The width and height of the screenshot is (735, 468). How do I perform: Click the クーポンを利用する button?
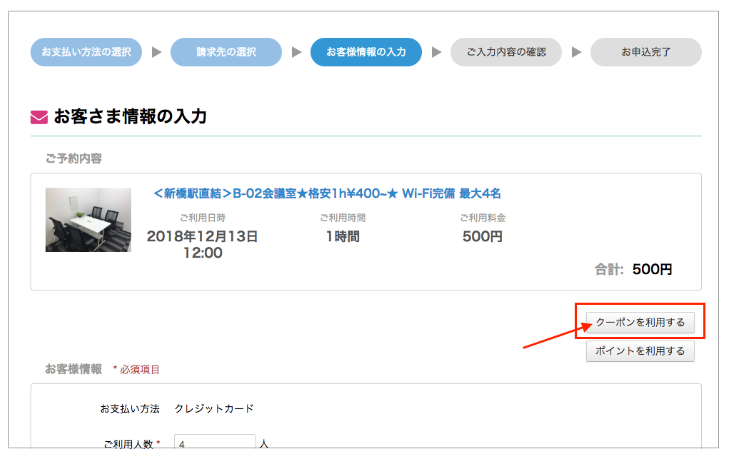click(640, 322)
